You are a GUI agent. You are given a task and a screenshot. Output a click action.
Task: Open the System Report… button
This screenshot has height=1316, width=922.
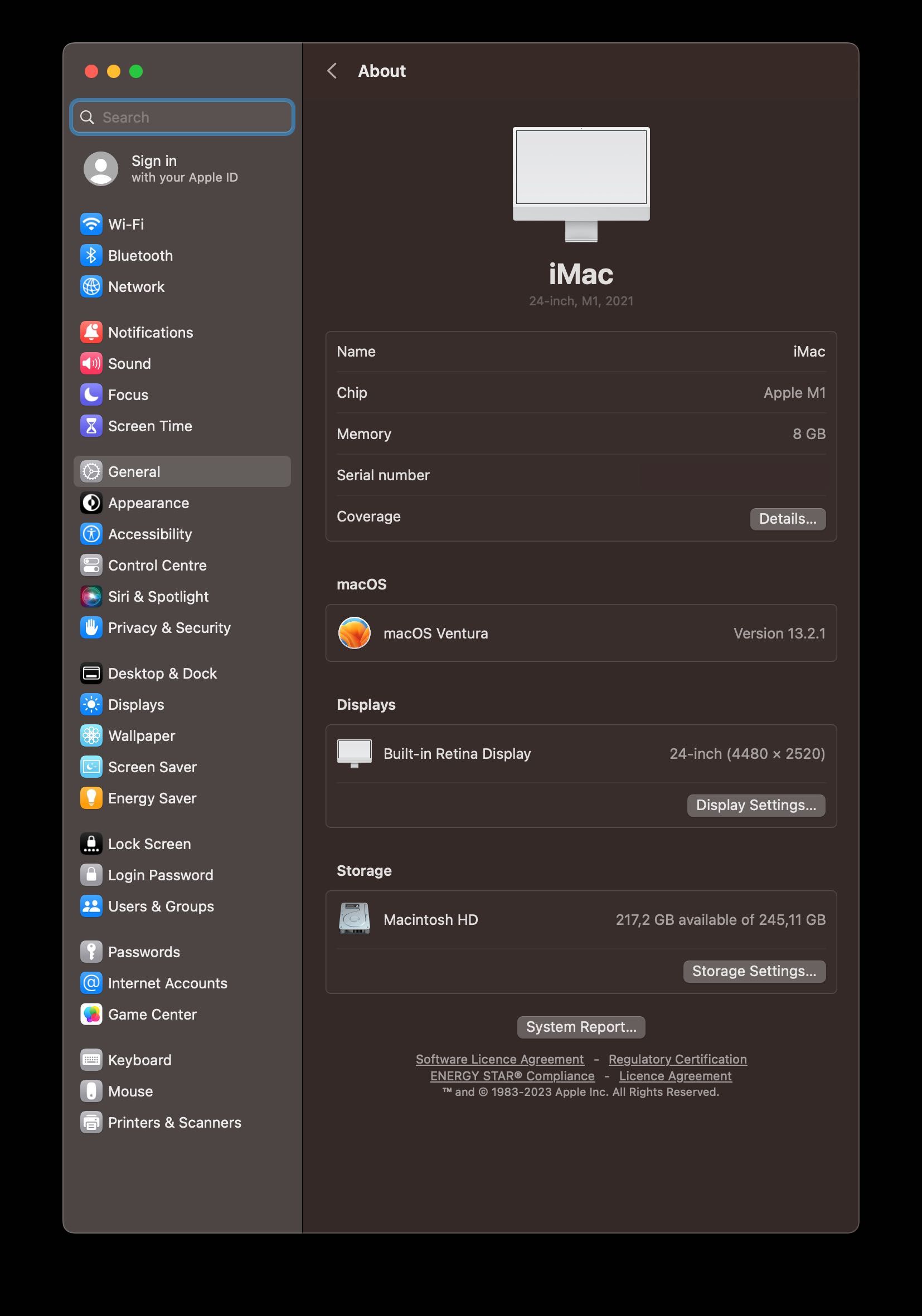click(x=581, y=1027)
